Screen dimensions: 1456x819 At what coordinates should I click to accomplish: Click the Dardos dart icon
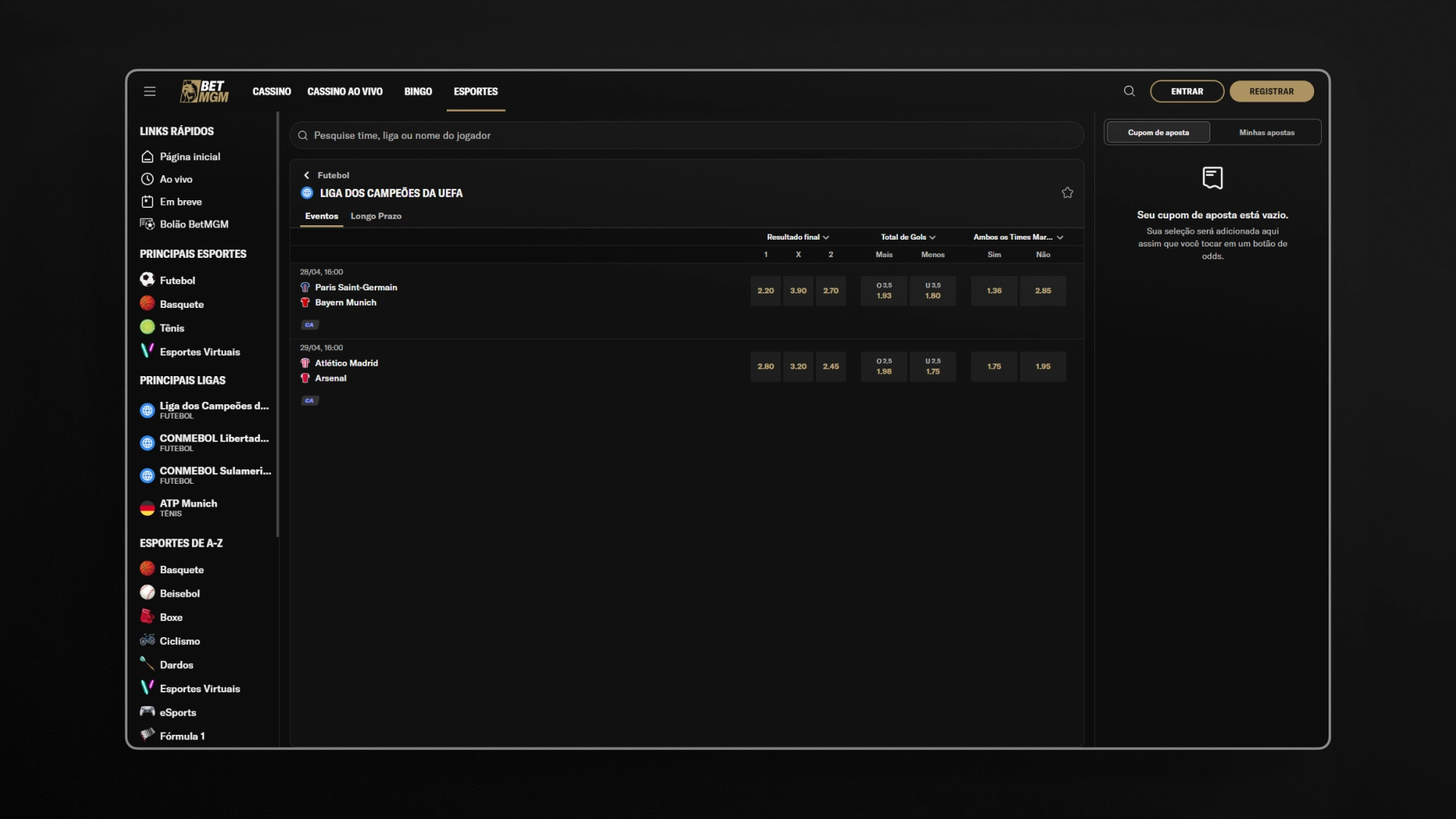click(147, 664)
